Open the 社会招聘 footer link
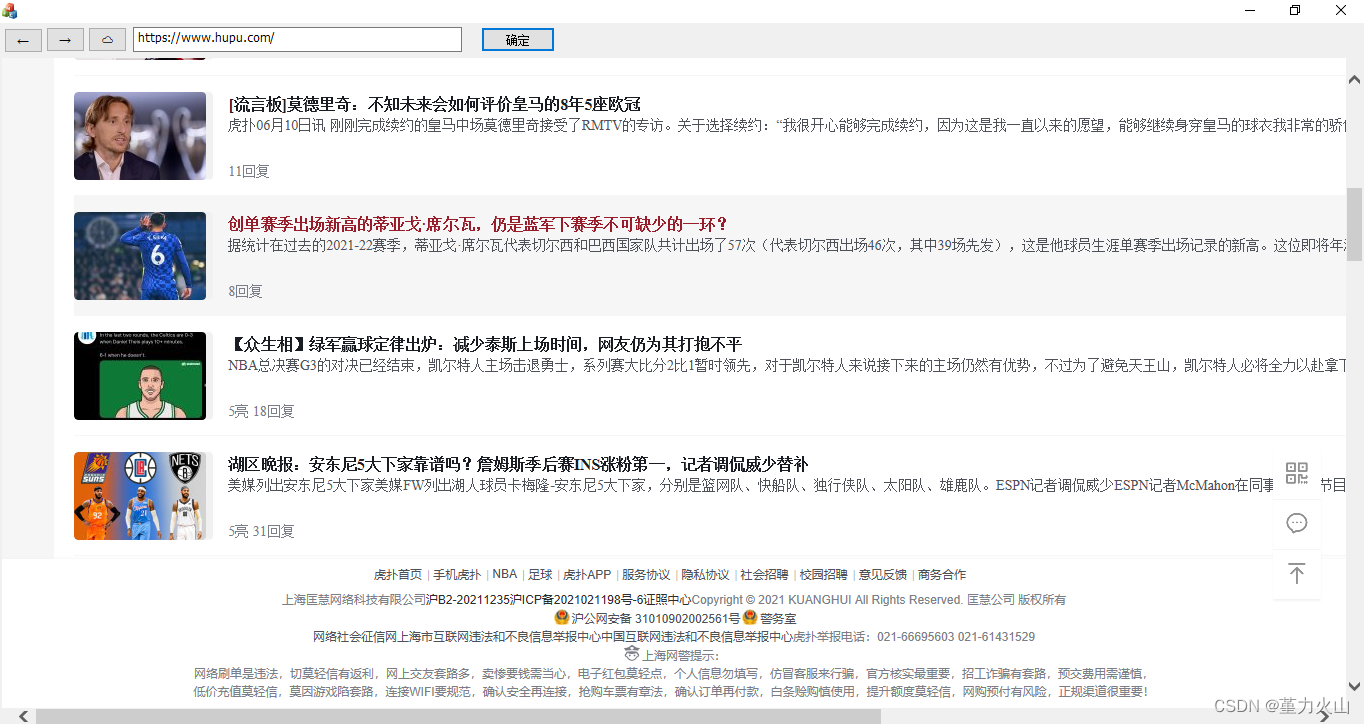The height and width of the screenshot is (724, 1364). pyautogui.click(x=764, y=575)
